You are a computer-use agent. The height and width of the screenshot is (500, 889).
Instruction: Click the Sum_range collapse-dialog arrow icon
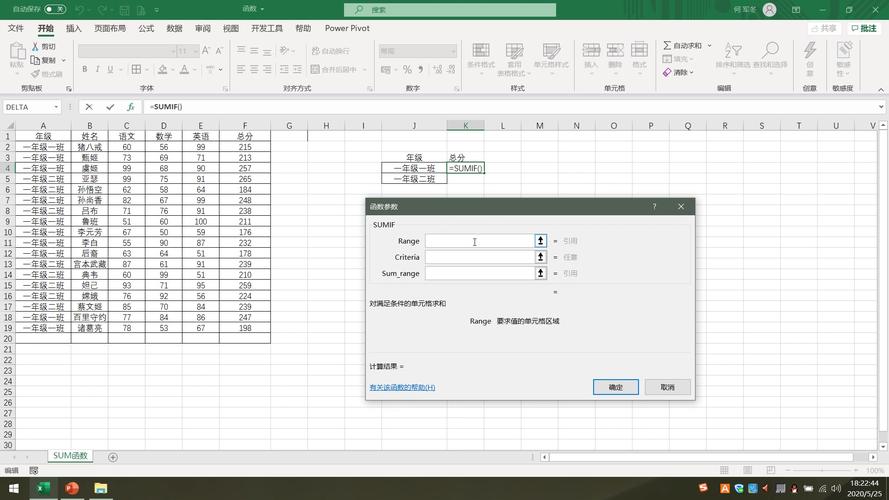541,273
